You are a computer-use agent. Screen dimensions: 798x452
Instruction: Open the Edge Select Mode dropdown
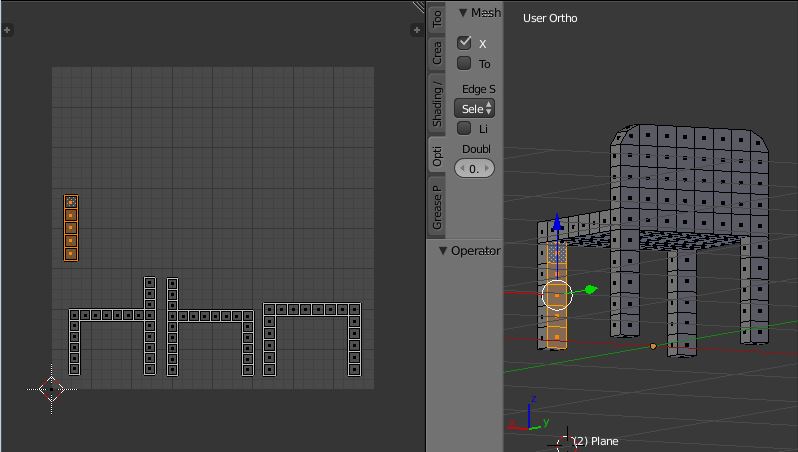(474, 108)
